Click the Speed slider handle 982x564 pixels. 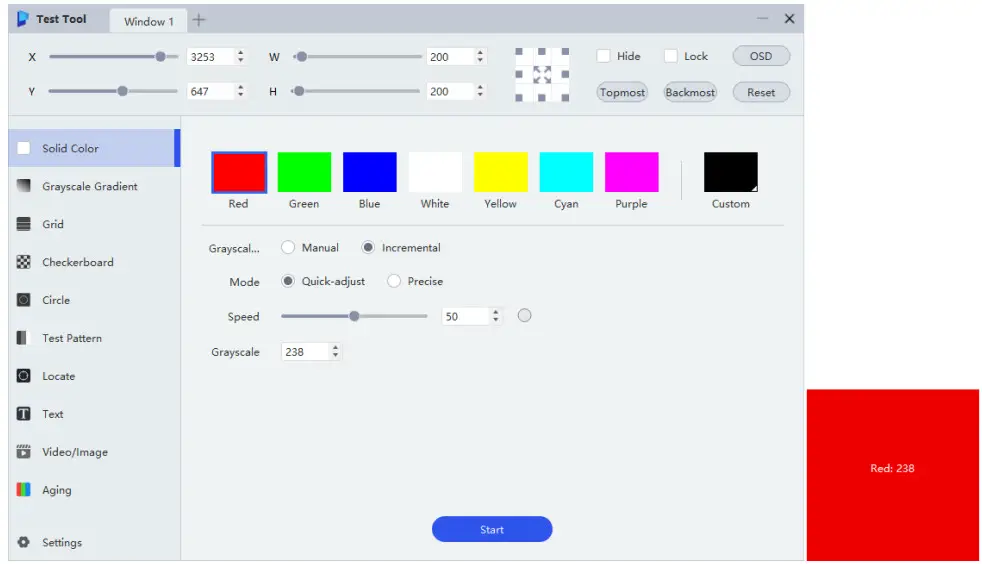tap(354, 316)
